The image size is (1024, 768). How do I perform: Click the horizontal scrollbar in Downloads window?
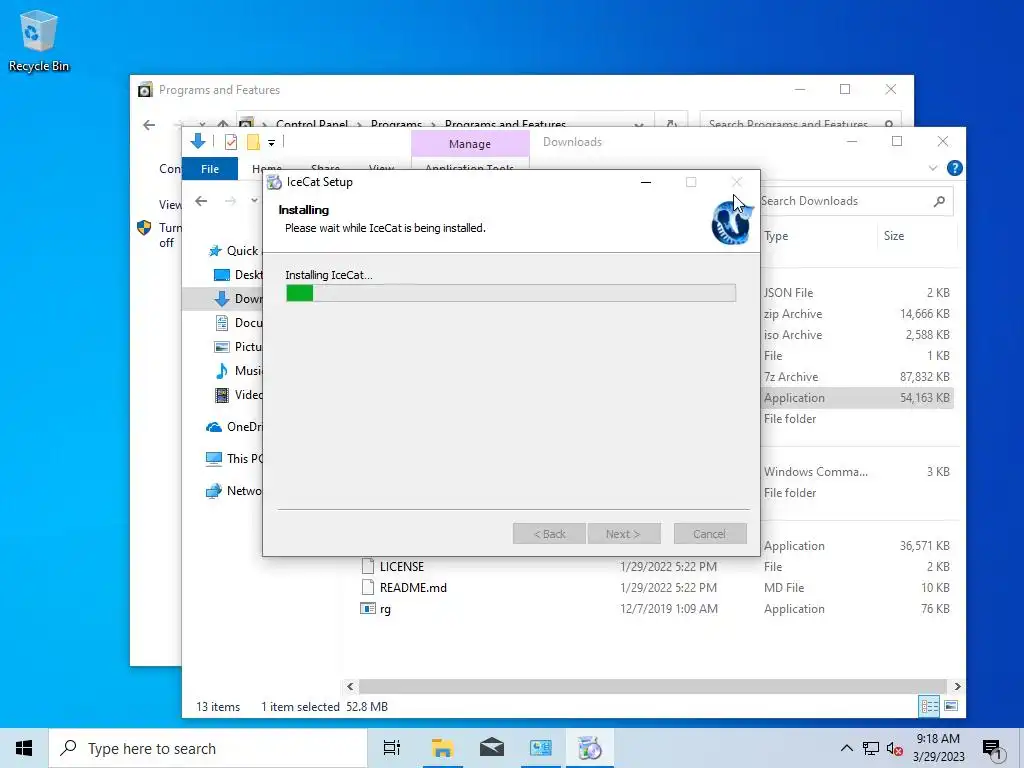tap(652, 686)
